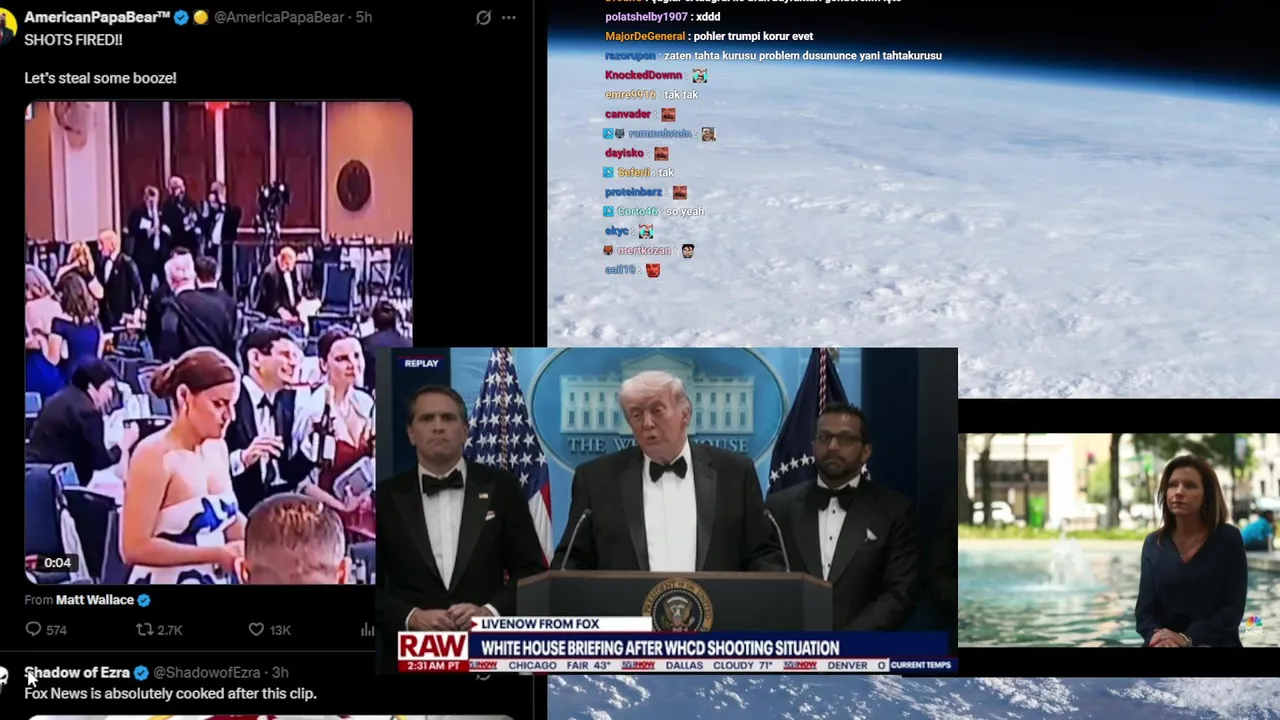Open the @AmericaPapaBear handle link
This screenshot has width=1280, height=720.
(x=279, y=17)
